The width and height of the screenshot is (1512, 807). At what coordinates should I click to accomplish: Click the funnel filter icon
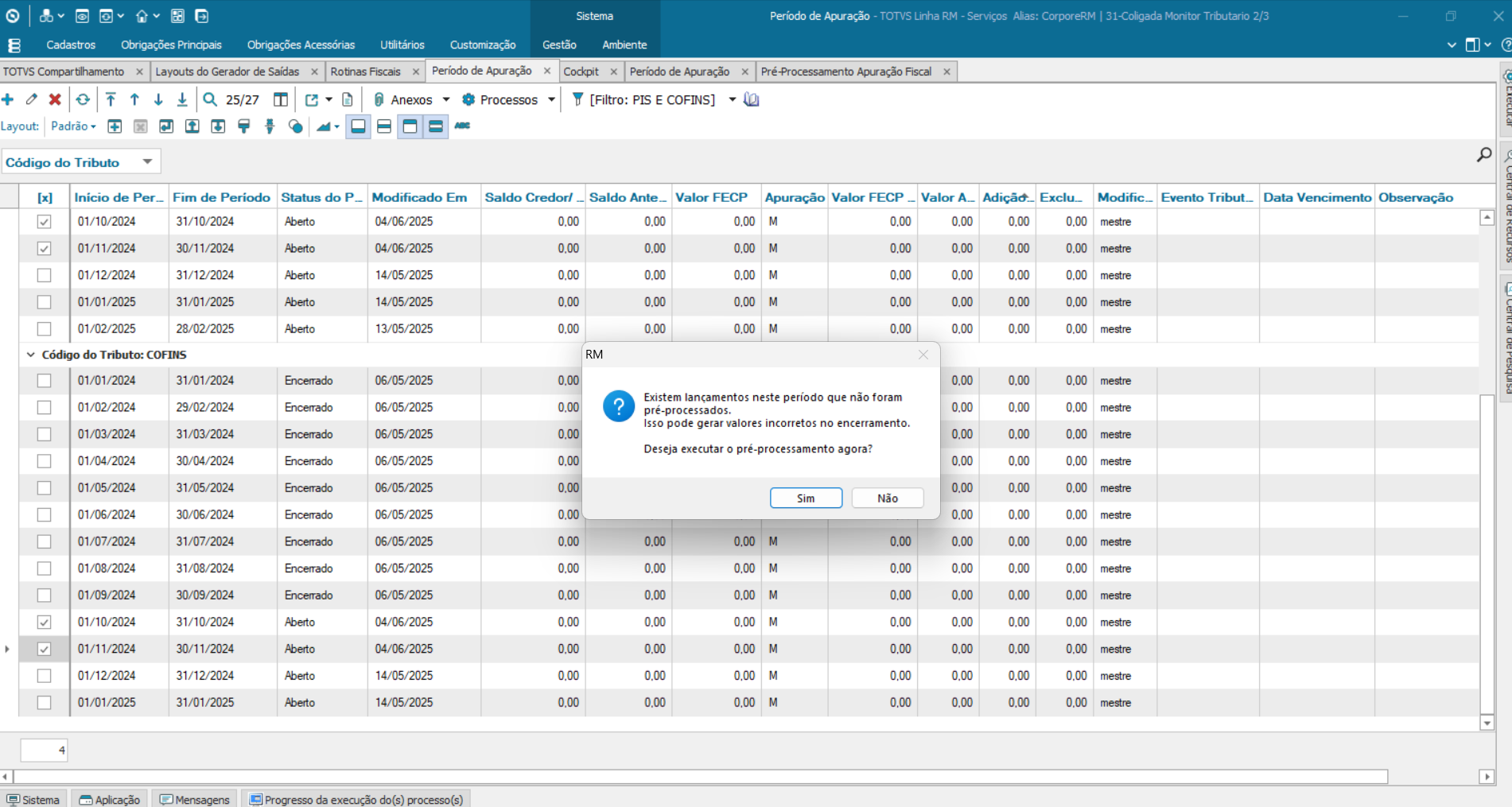[578, 99]
